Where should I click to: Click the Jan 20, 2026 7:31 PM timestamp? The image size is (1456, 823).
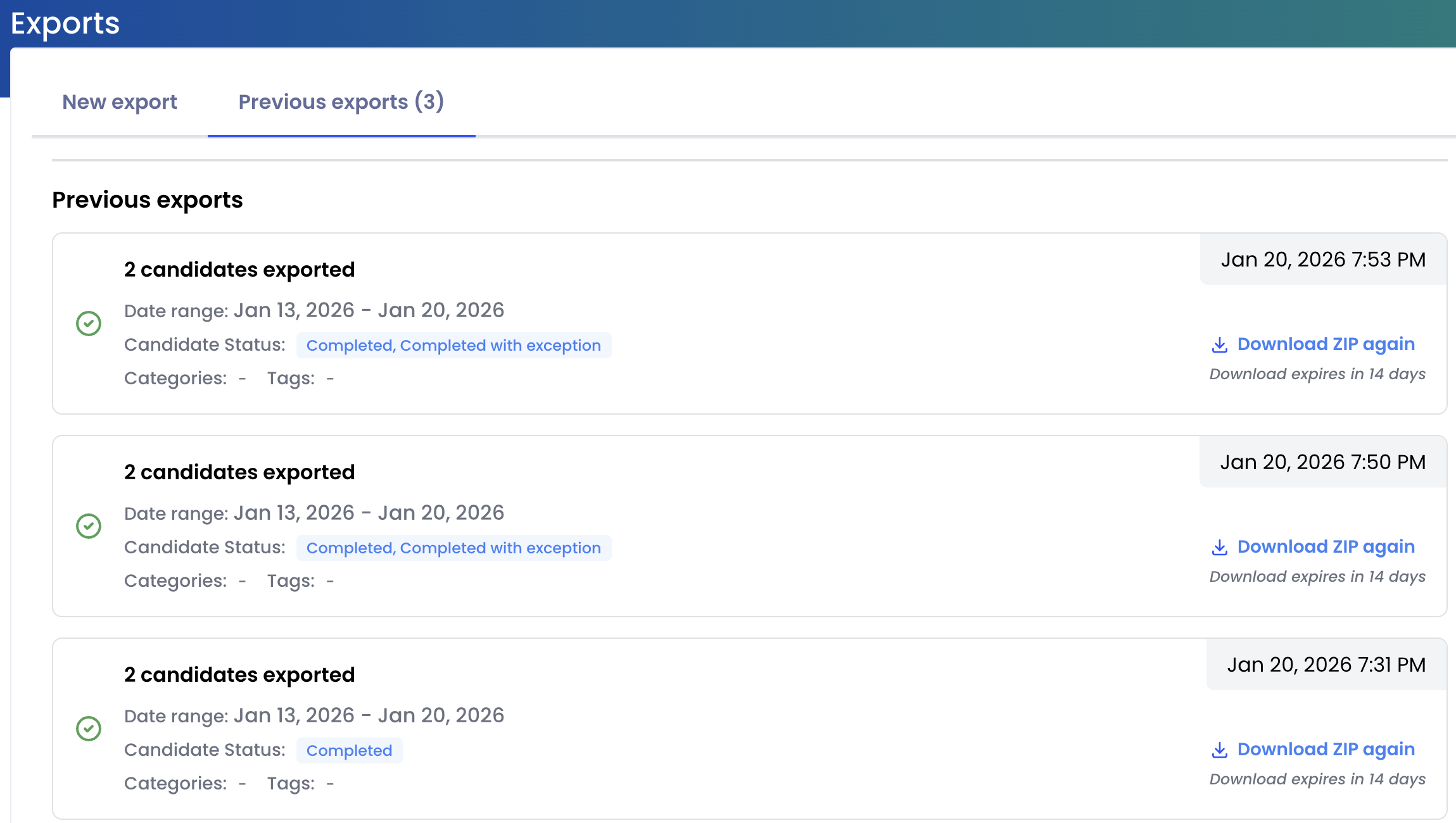[1326, 665]
